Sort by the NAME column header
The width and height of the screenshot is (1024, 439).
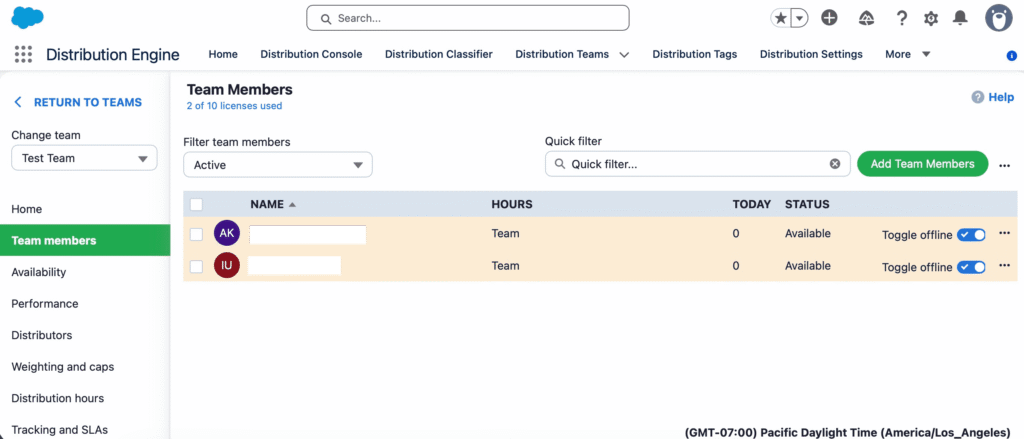pyautogui.click(x=273, y=204)
